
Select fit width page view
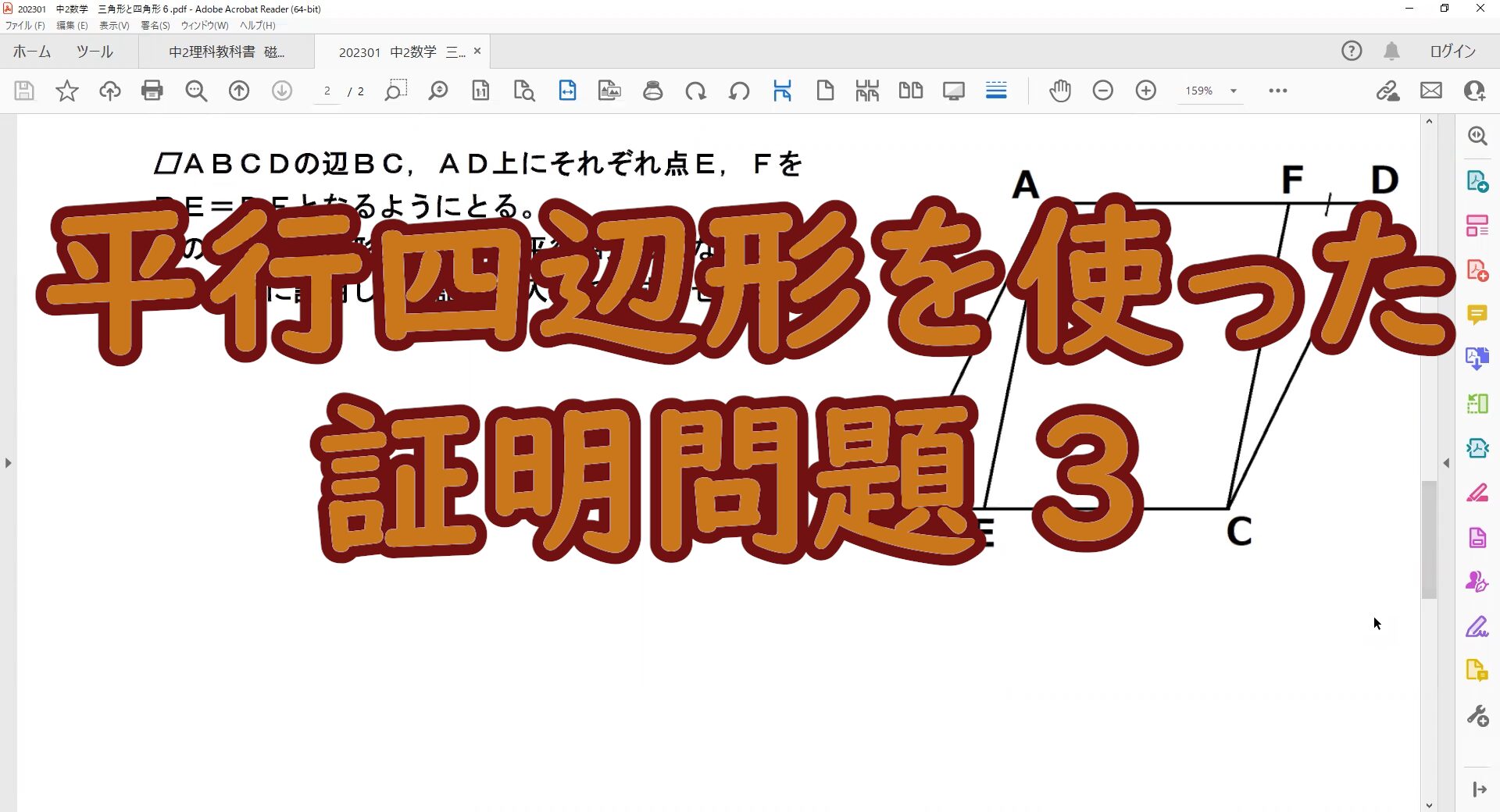click(x=567, y=91)
